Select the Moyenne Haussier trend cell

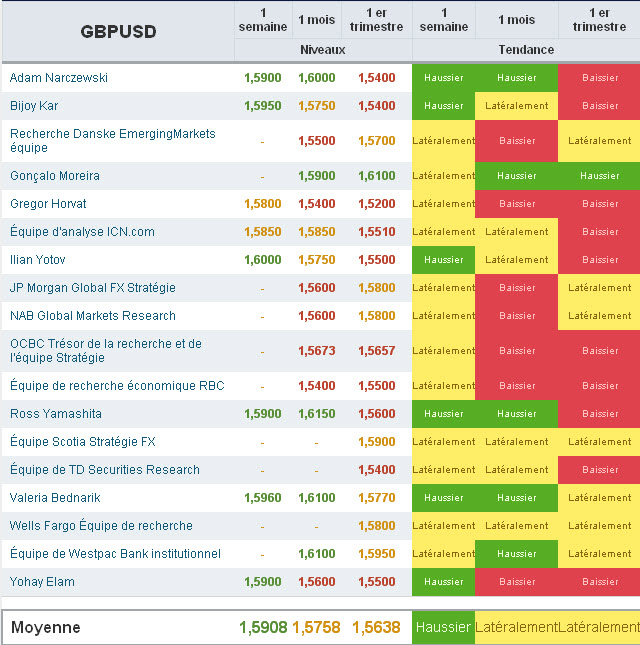(x=443, y=627)
